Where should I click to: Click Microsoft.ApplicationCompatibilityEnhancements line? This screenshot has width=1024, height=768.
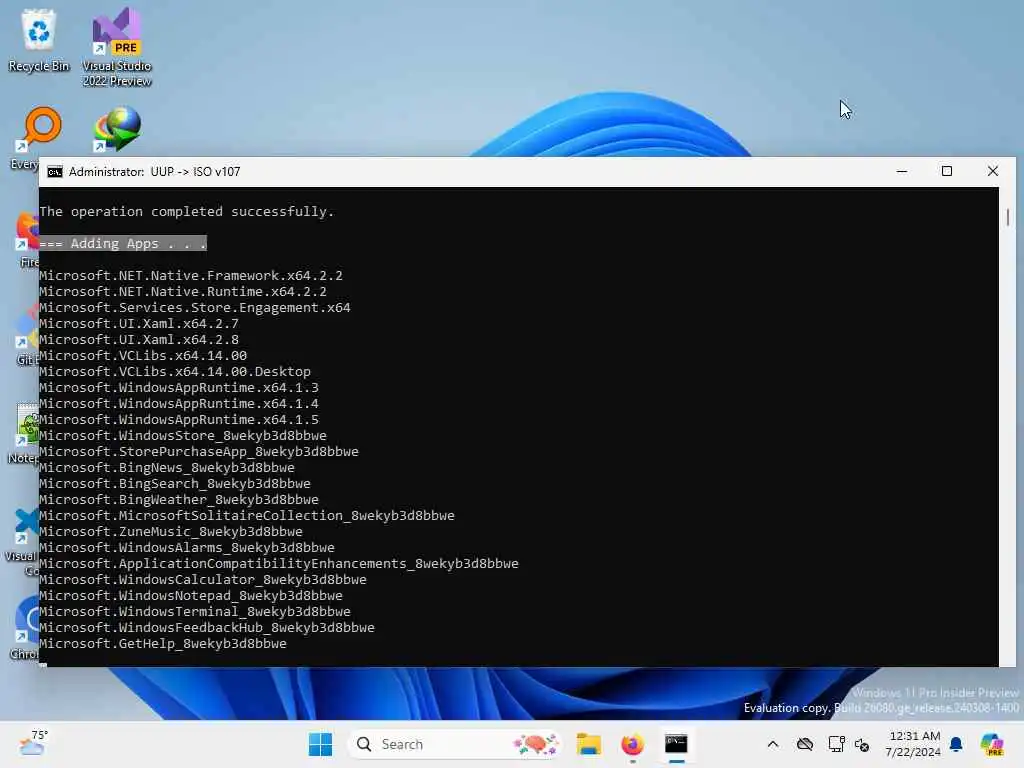click(x=279, y=564)
